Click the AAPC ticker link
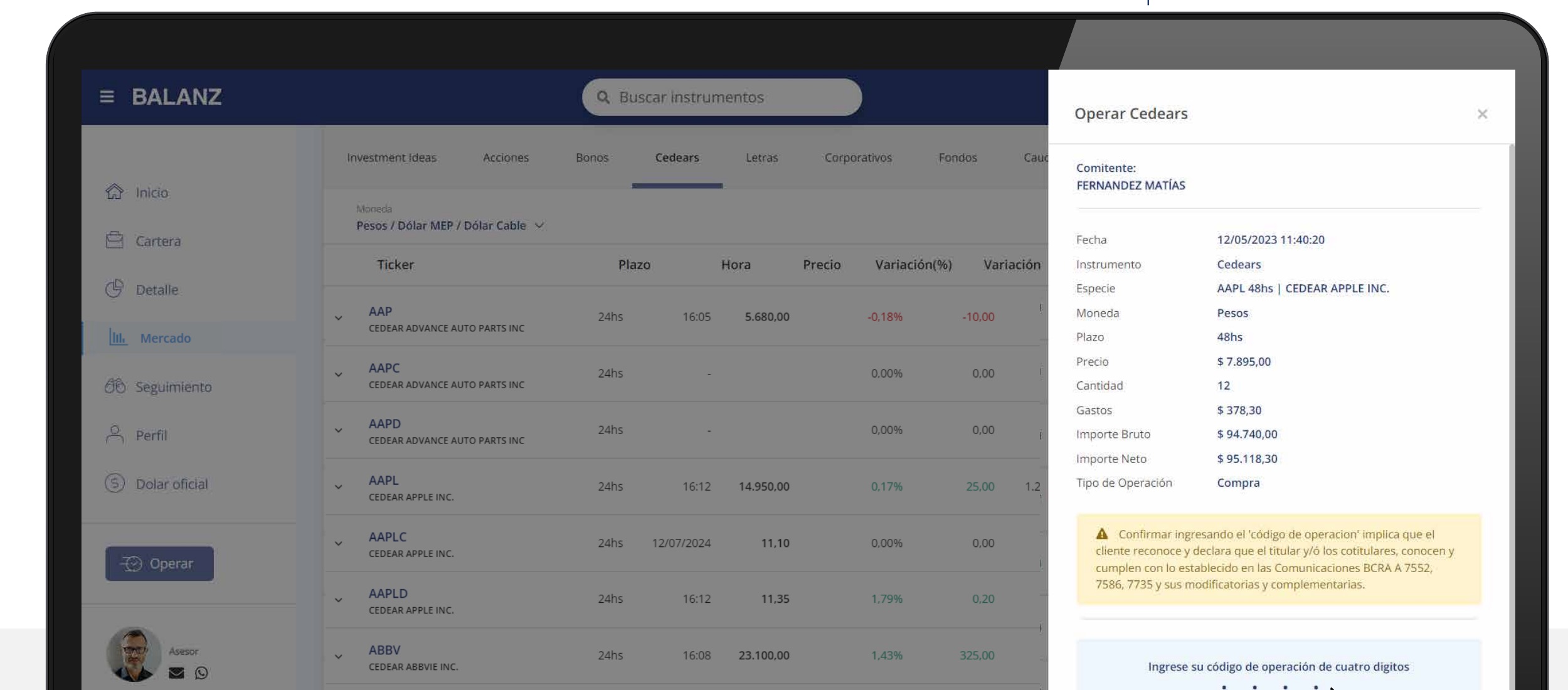 click(384, 368)
